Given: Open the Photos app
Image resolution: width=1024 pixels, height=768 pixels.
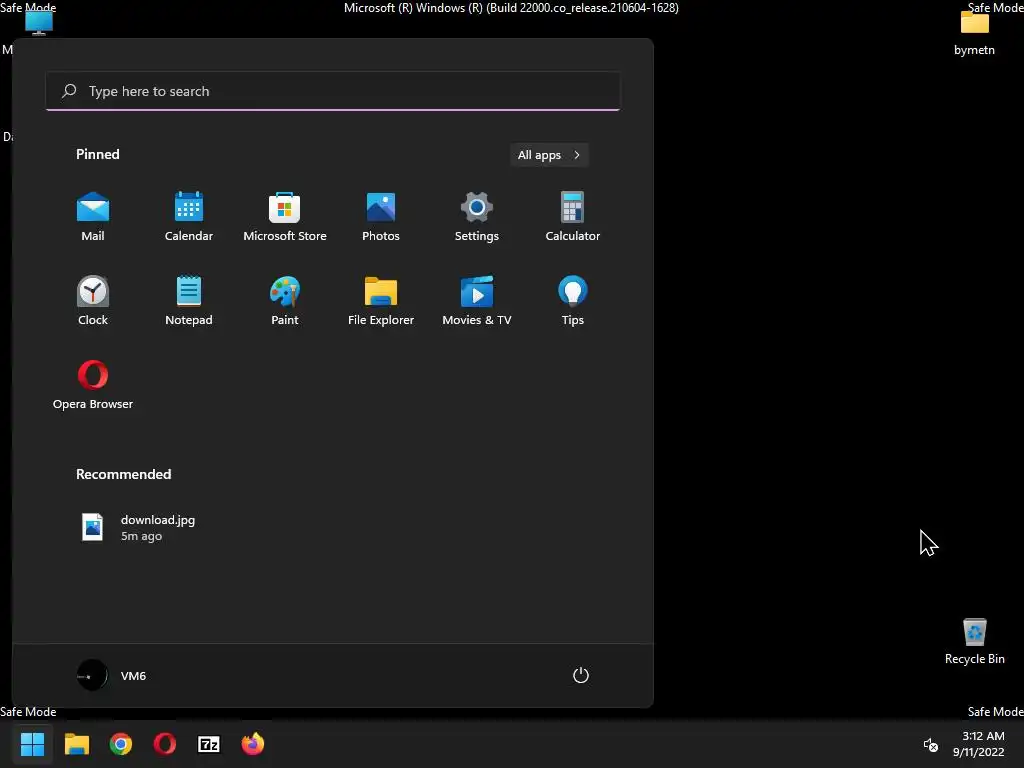Looking at the screenshot, I should point(381,217).
